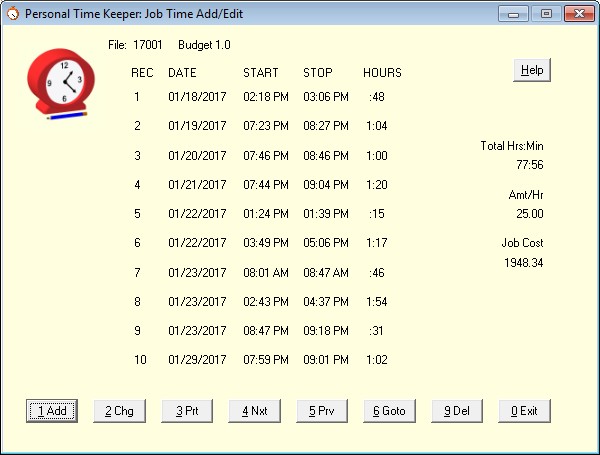Print records with 3 Prt button
The height and width of the screenshot is (455, 600).
[187, 411]
